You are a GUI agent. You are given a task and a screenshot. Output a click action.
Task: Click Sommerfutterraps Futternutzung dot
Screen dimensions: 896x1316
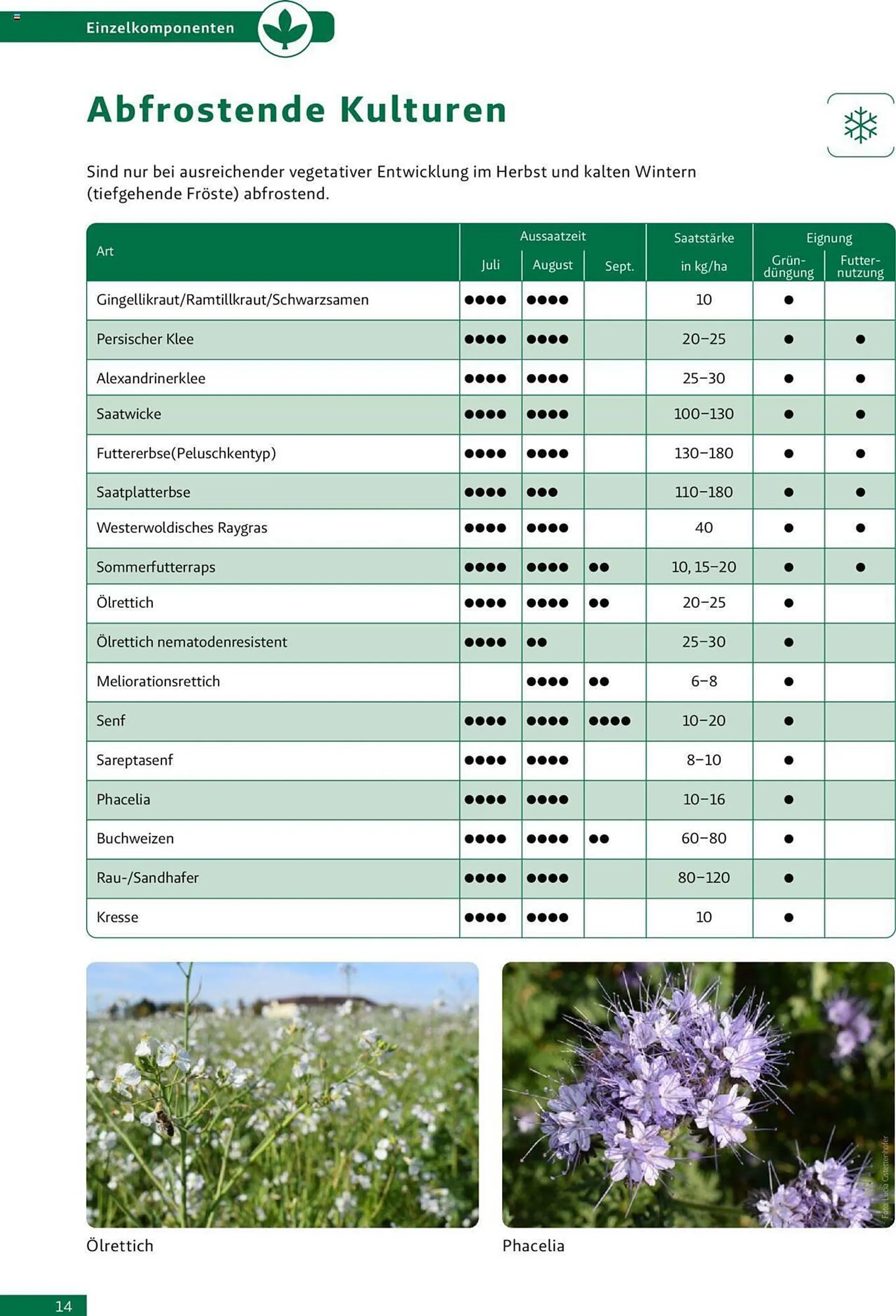860,567
